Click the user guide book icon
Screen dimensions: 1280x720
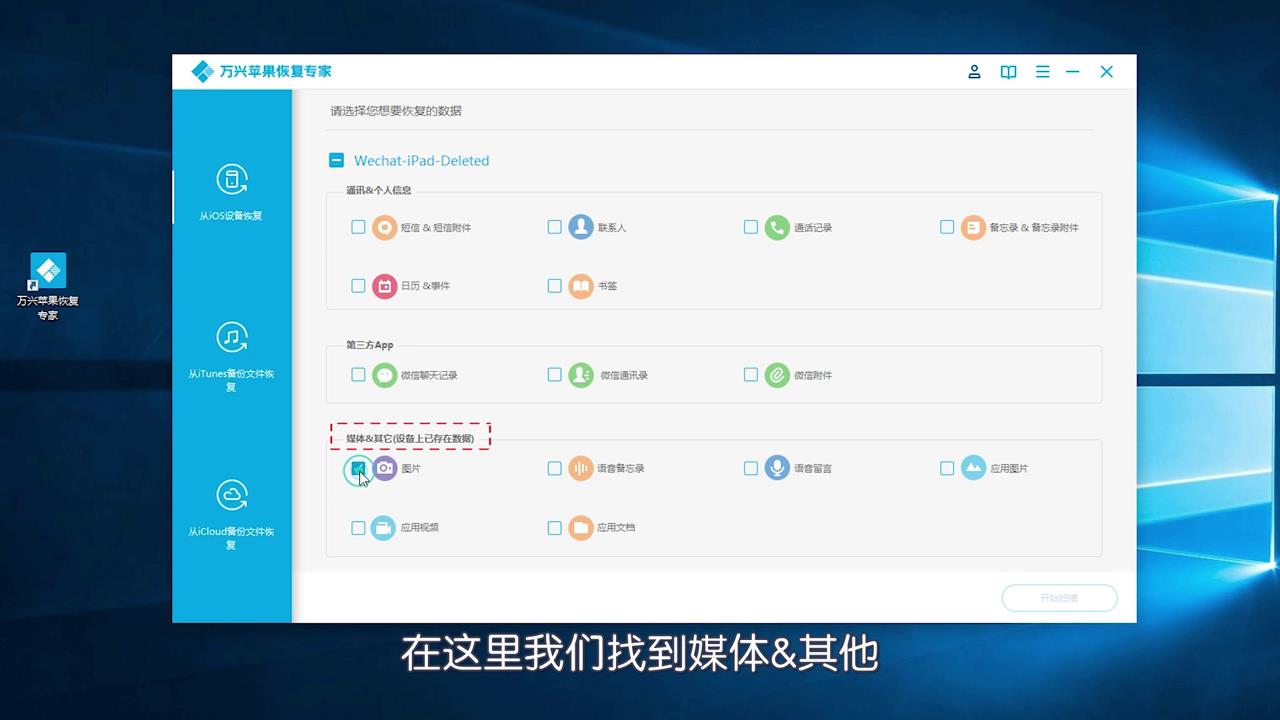click(x=1008, y=71)
